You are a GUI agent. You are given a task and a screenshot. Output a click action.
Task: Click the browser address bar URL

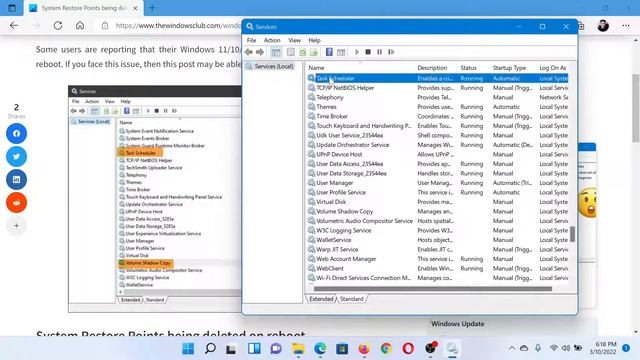[x=178, y=25]
